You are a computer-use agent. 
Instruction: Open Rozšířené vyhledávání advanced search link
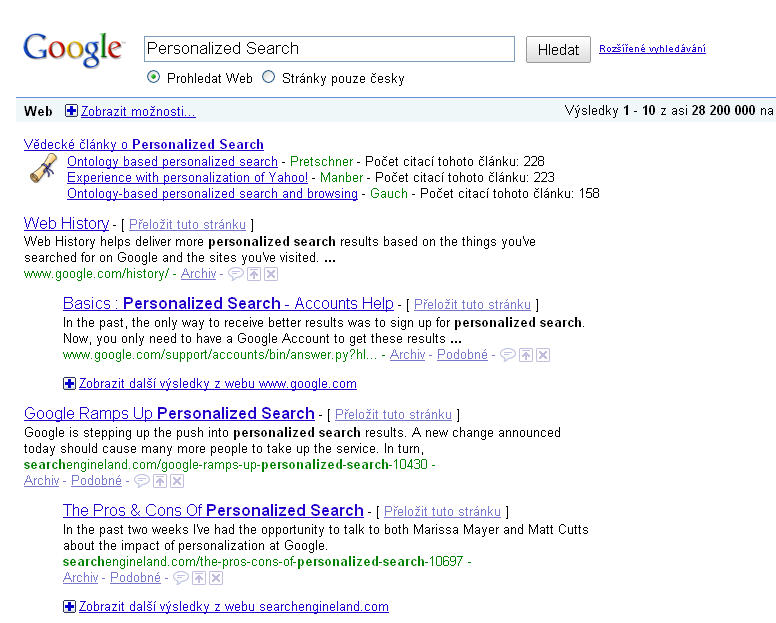point(652,48)
